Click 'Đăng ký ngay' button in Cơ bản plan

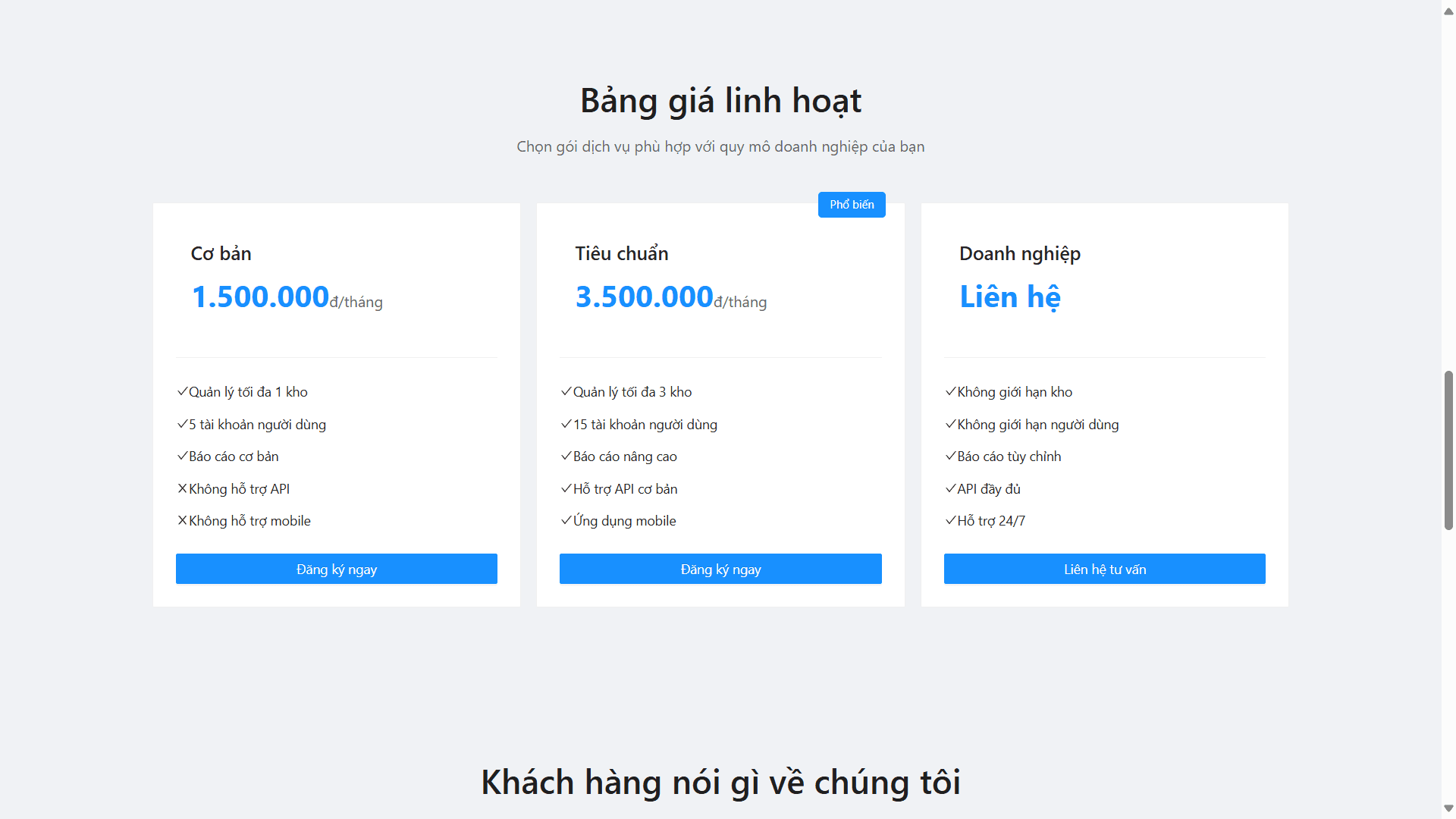(336, 569)
